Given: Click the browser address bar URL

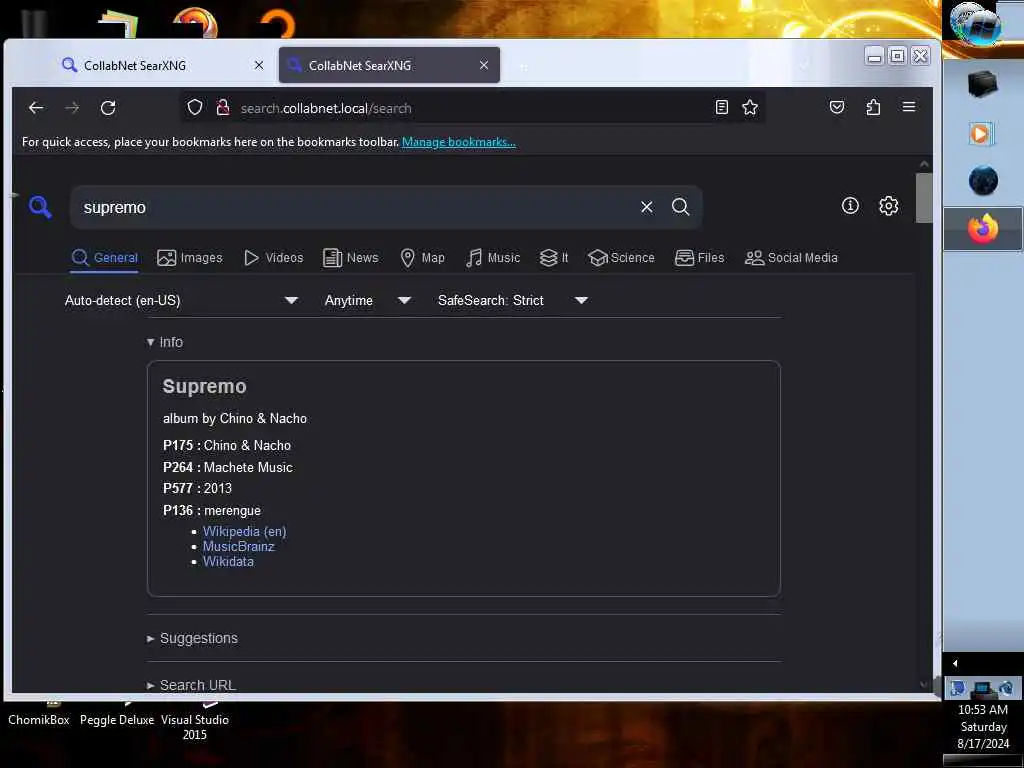Looking at the screenshot, I should (326, 108).
